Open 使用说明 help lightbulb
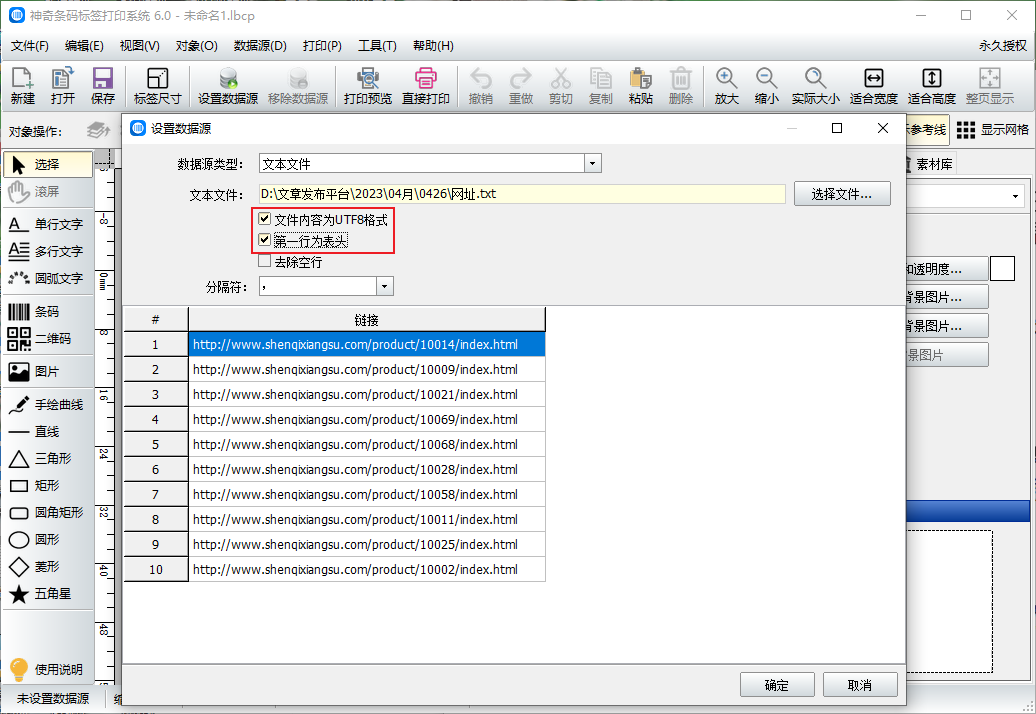The image size is (1036, 714). point(46,669)
